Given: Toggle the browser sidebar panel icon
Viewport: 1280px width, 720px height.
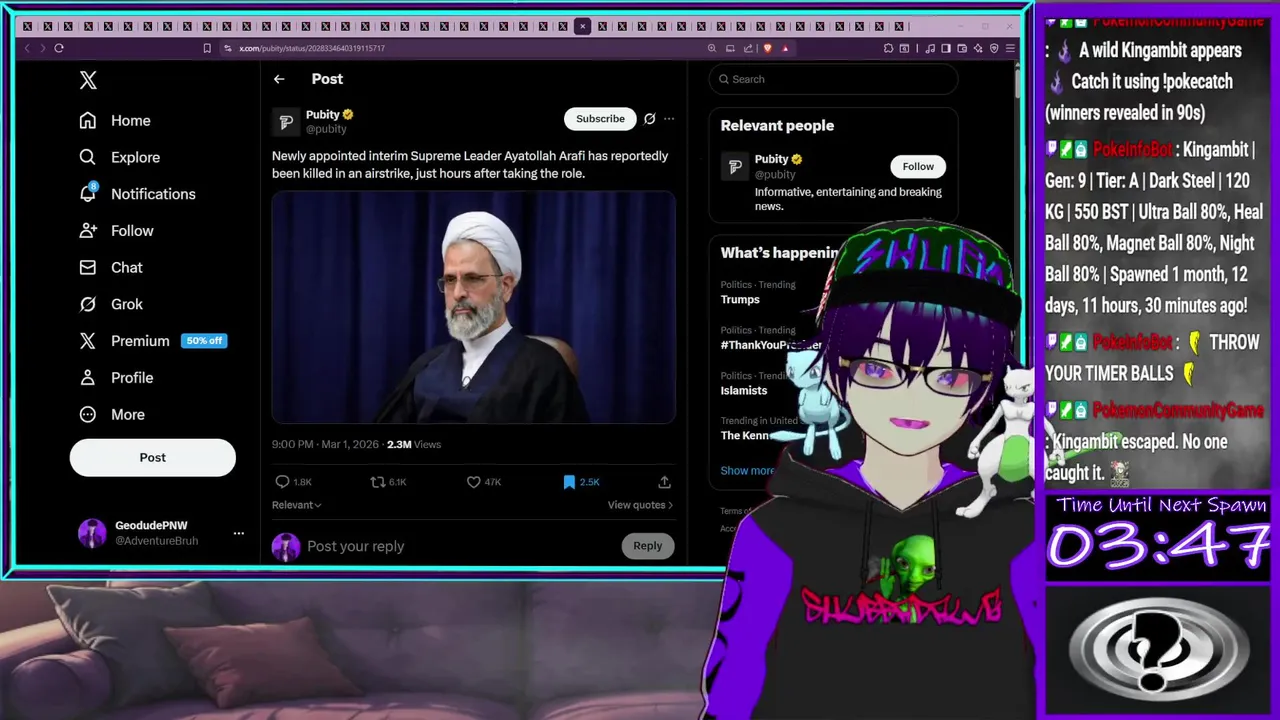Looking at the screenshot, I should (x=946, y=48).
